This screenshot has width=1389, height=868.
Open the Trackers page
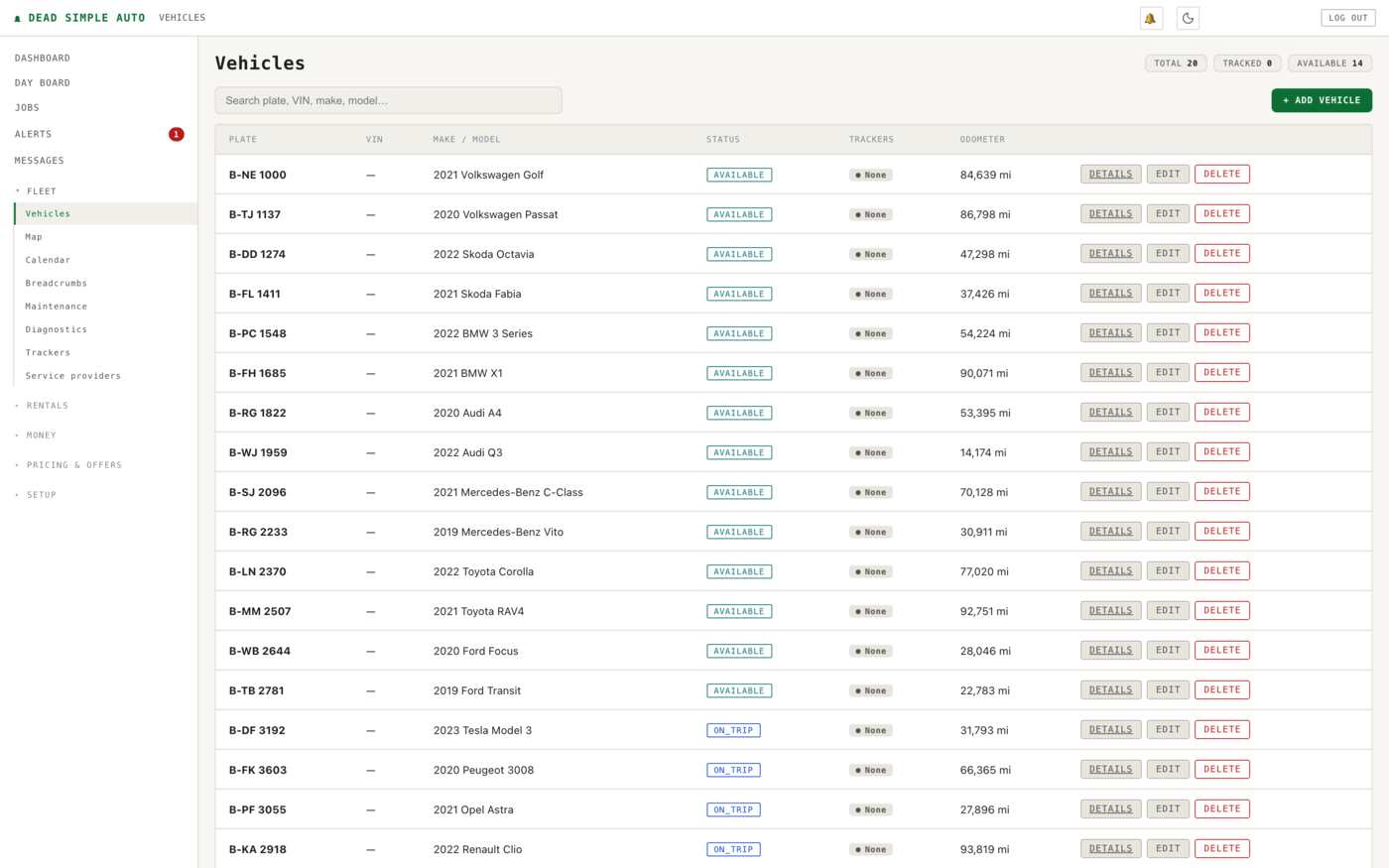(x=48, y=352)
